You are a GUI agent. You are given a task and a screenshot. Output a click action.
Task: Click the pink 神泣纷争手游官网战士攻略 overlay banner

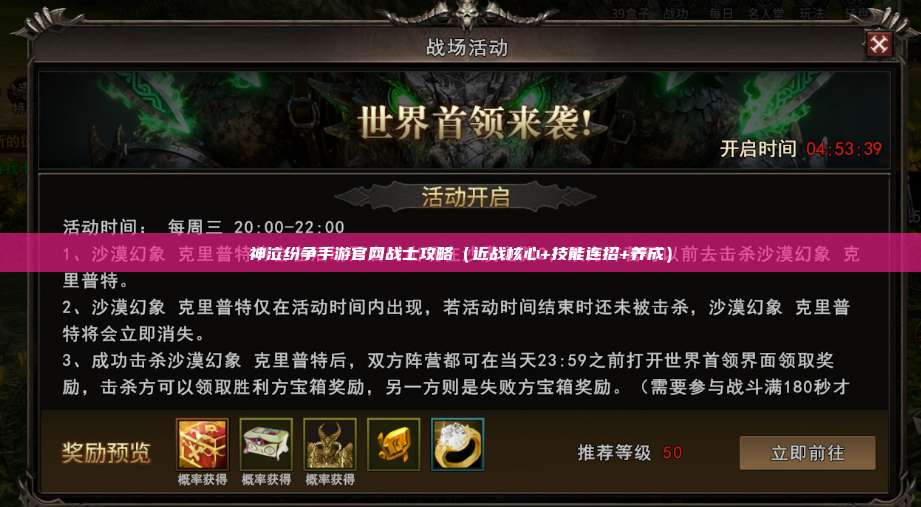(460, 253)
